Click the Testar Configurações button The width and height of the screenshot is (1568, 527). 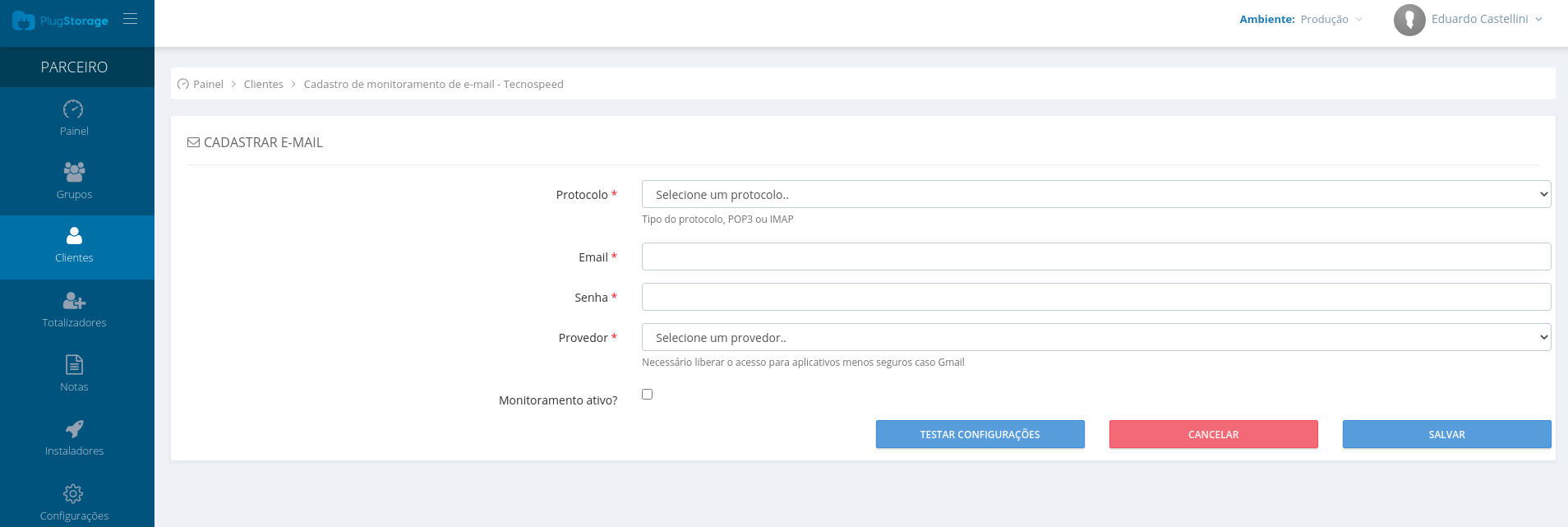click(x=980, y=434)
